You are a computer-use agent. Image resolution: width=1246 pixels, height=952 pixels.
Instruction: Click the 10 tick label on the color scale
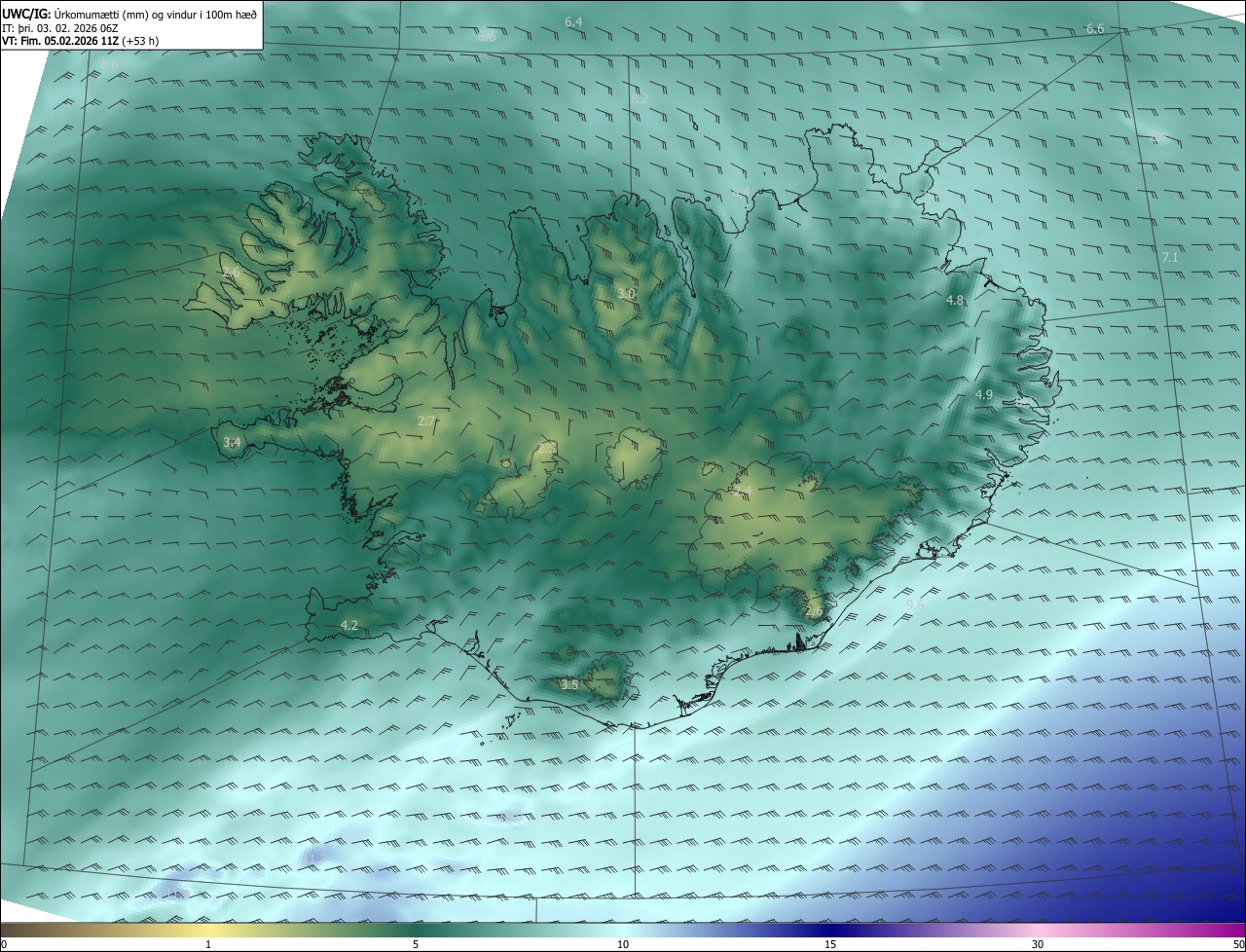click(x=623, y=944)
